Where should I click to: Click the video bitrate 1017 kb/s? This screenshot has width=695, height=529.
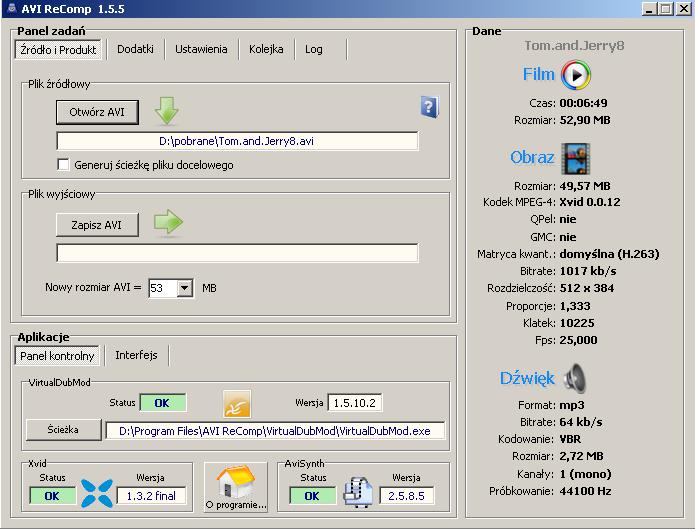point(588,271)
